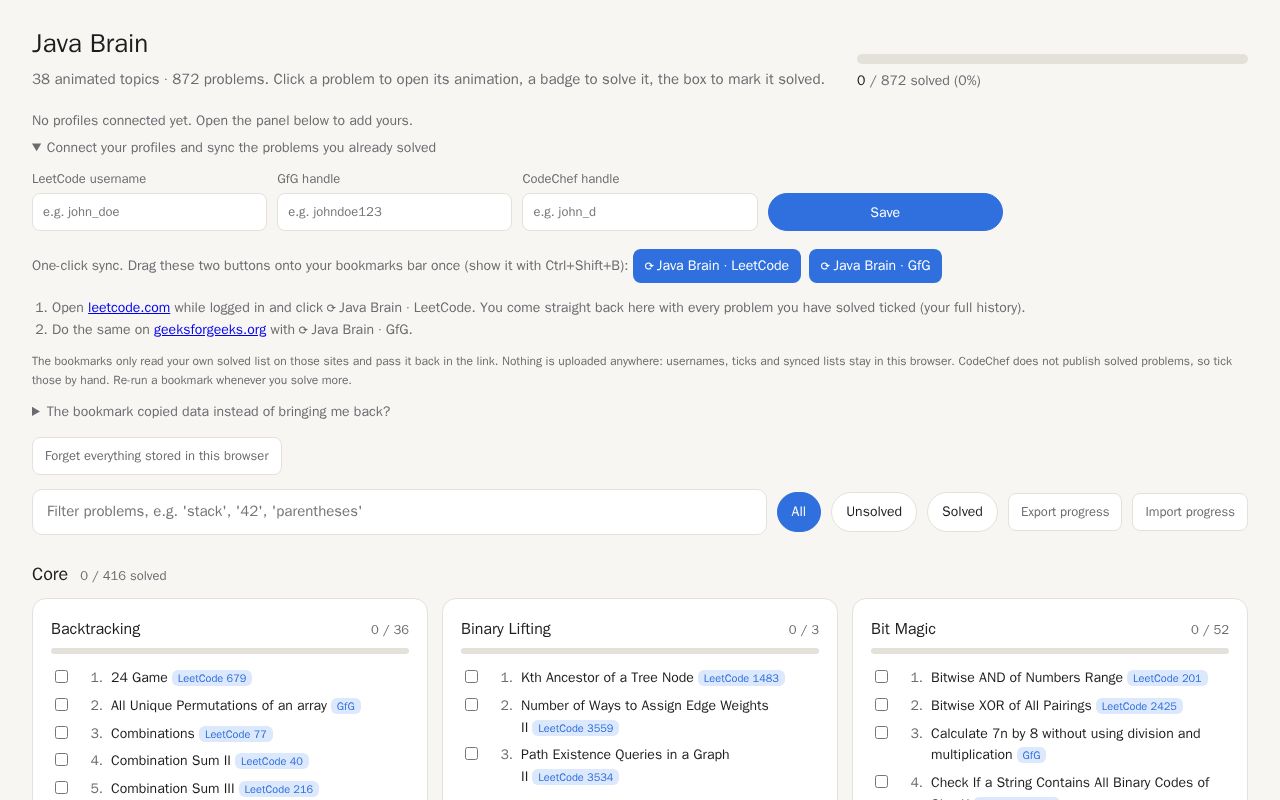Switch to Solved problems filter
This screenshot has height=800, width=1280.
[962, 512]
